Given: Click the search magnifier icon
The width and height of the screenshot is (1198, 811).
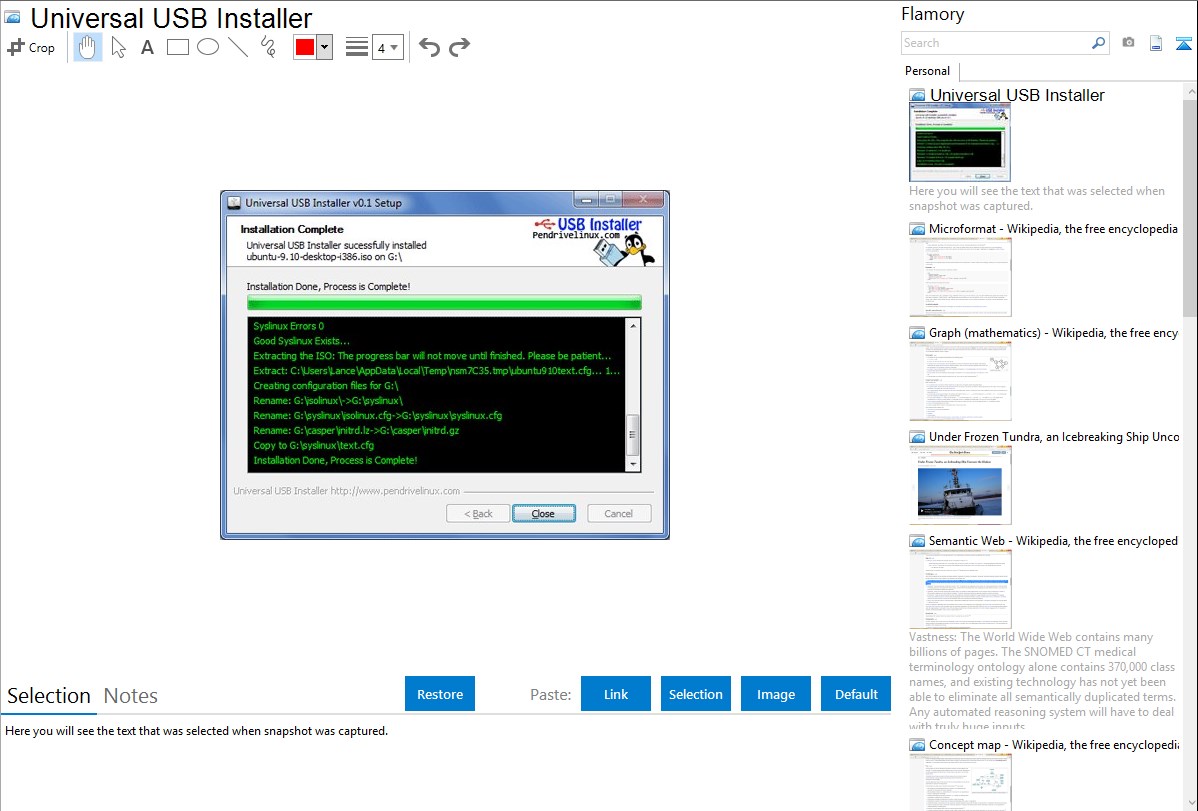Looking at the screenshot, I should tap(1098, 43).
